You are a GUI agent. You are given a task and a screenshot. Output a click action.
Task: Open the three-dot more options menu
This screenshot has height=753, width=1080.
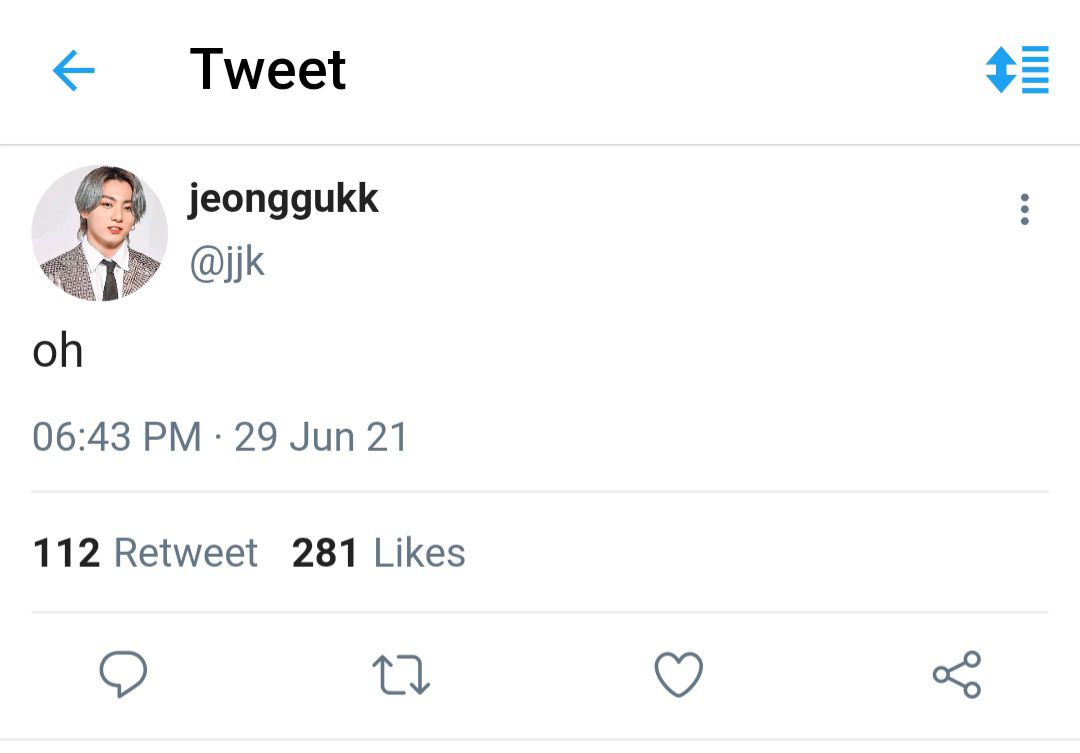(x=1024, y=209)
